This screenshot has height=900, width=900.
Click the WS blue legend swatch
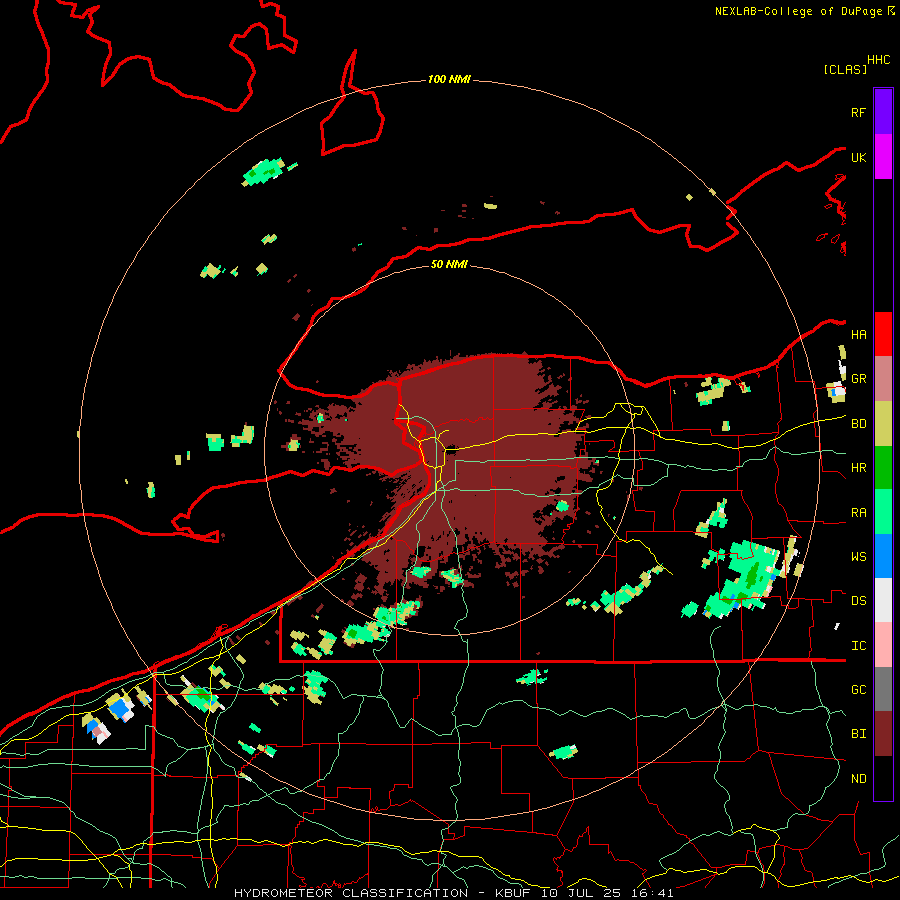(883, 556)
